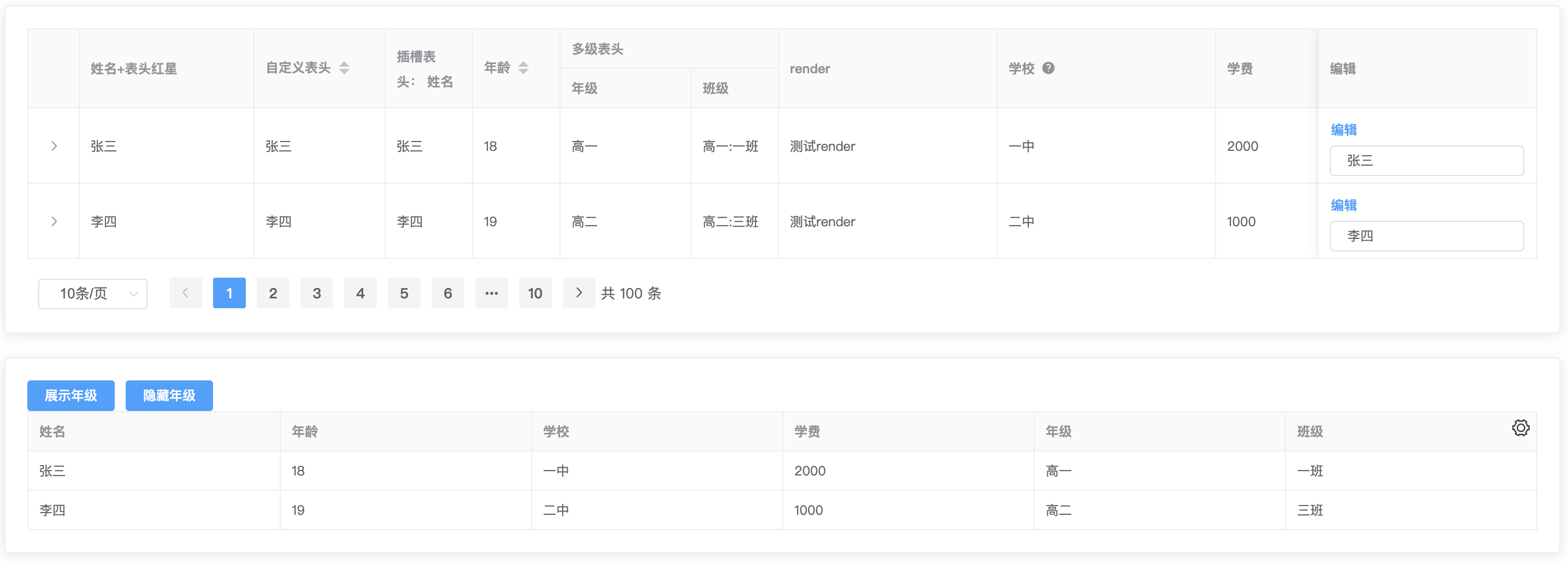Select page 1 in pagination

pyautogui.click(x=229, y=293)
